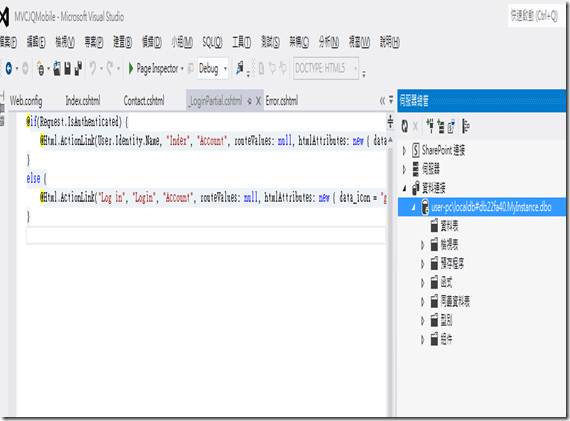Screen dimensions: 570x421
Task: Click the toolbar overflow arrow after DOCTYPE dropdown
Action: [x=364, y=73]
